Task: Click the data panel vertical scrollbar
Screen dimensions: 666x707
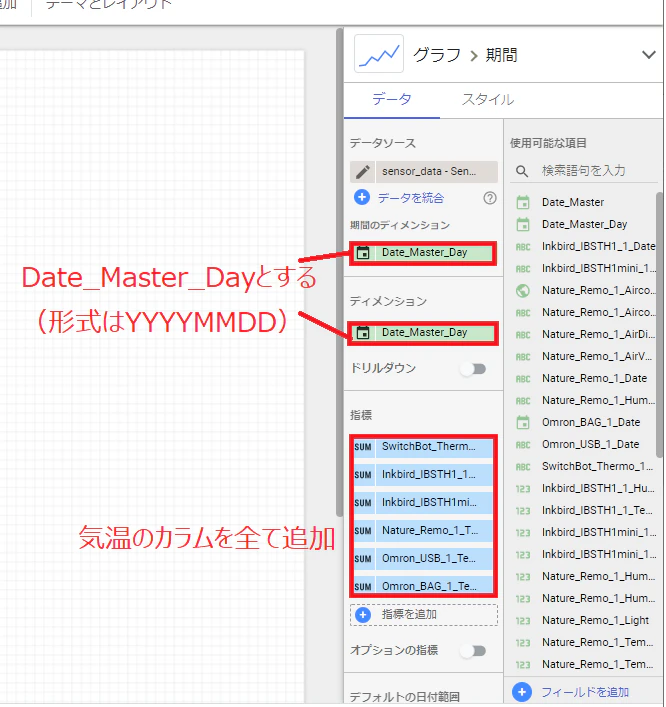Action: click(340, 271)
